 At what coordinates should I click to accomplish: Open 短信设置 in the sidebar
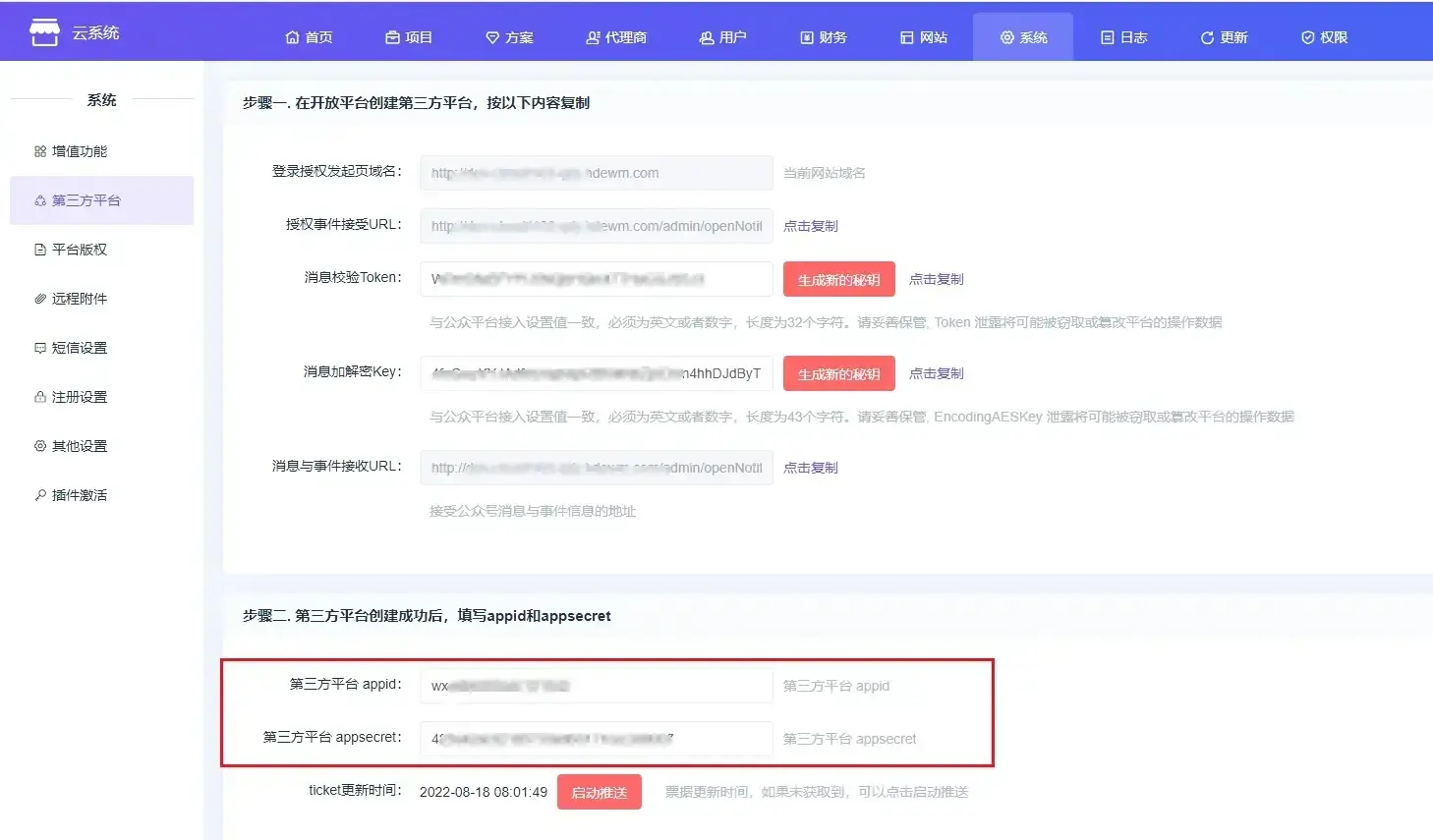[79, 348]
